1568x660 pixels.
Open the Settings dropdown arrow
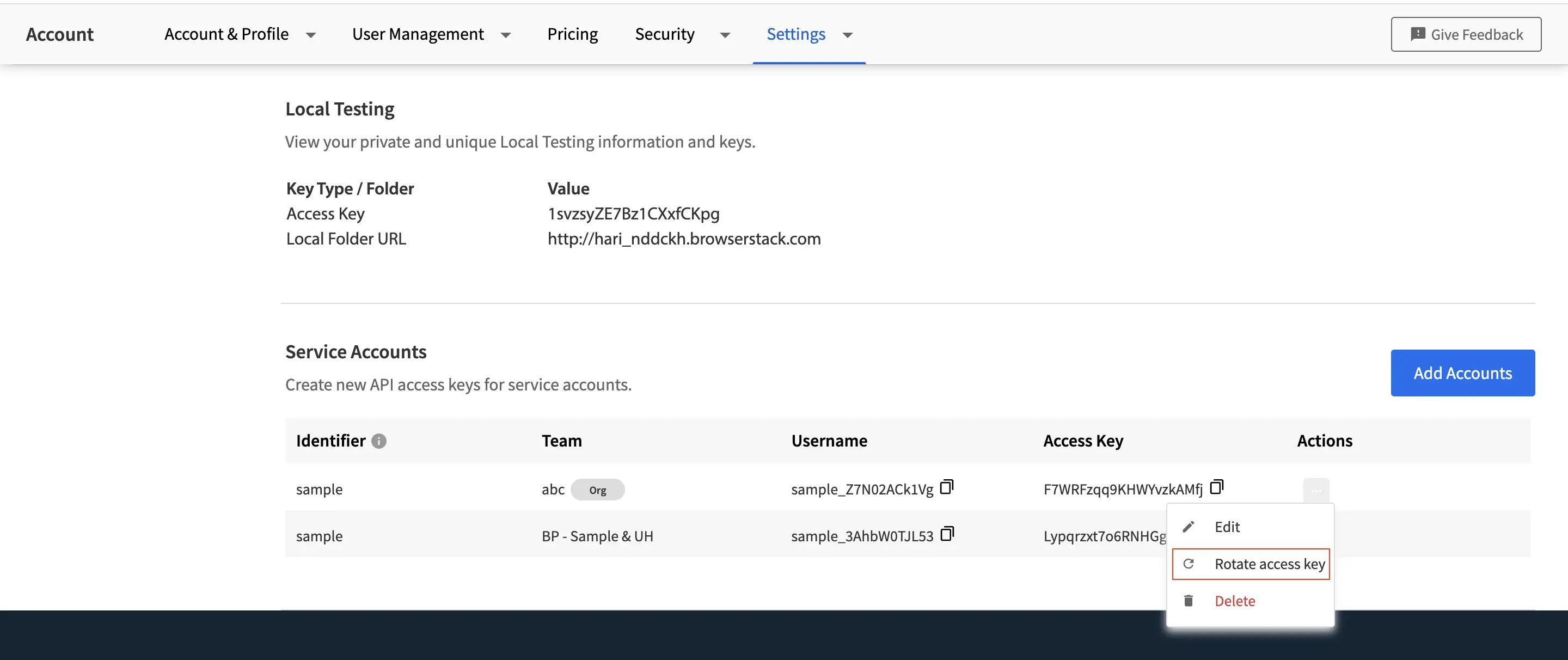coord(847,35)
